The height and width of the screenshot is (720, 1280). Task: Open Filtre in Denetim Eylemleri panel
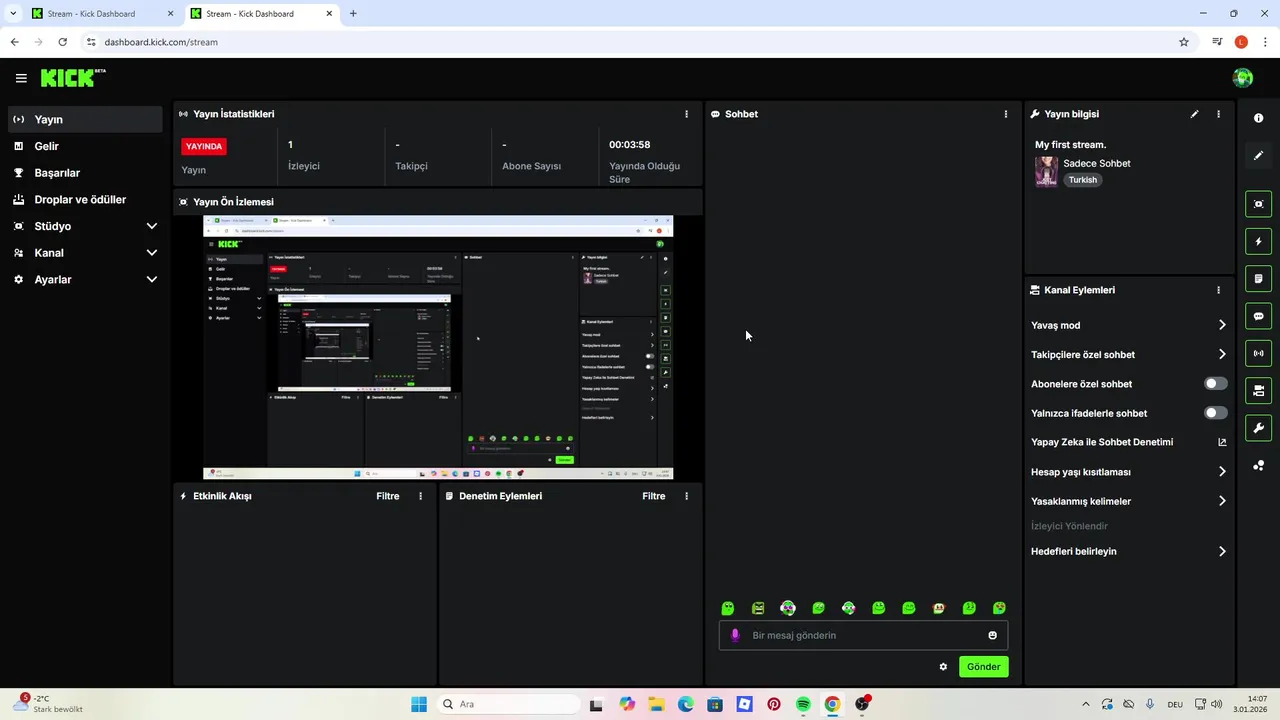coord(654,496)
